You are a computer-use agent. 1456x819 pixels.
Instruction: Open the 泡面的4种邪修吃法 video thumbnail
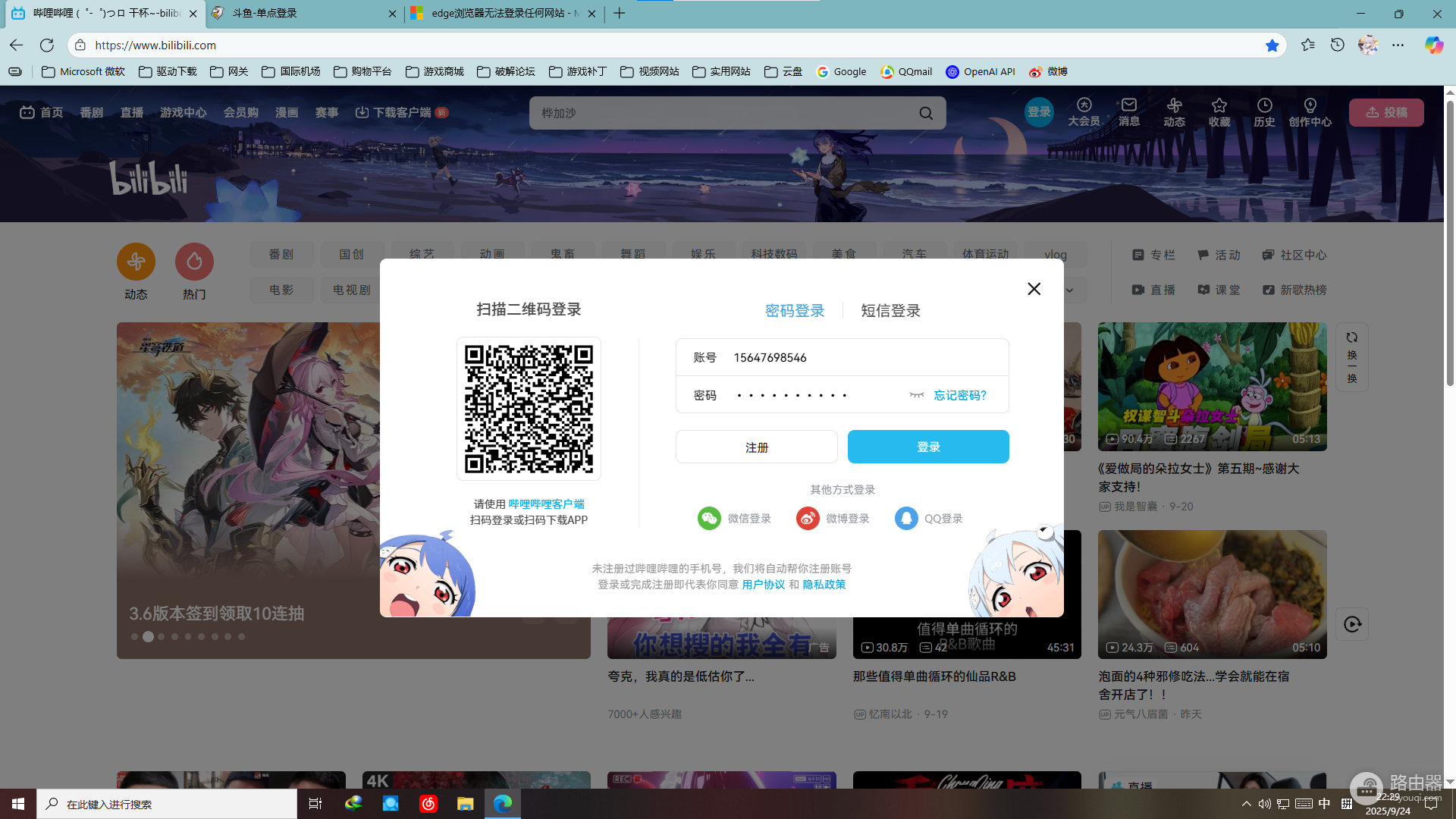(x=1212, y=594)
